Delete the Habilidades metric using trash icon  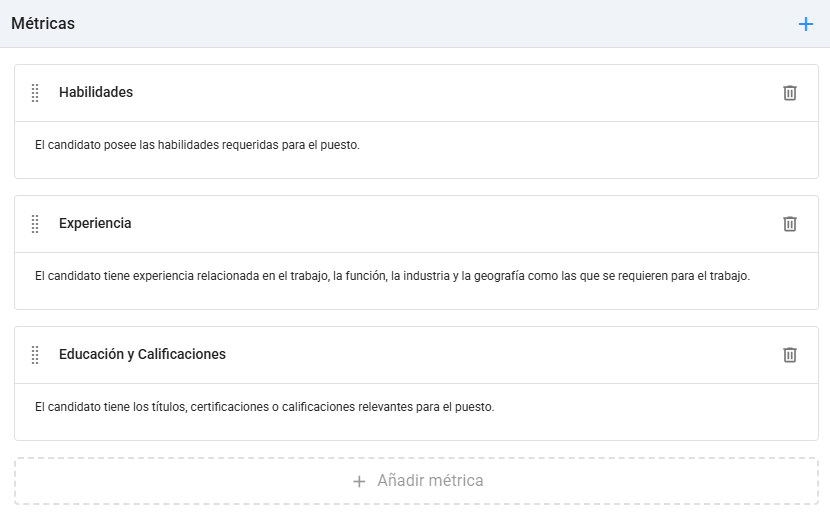pyautogui.click(x=789, y=93)
